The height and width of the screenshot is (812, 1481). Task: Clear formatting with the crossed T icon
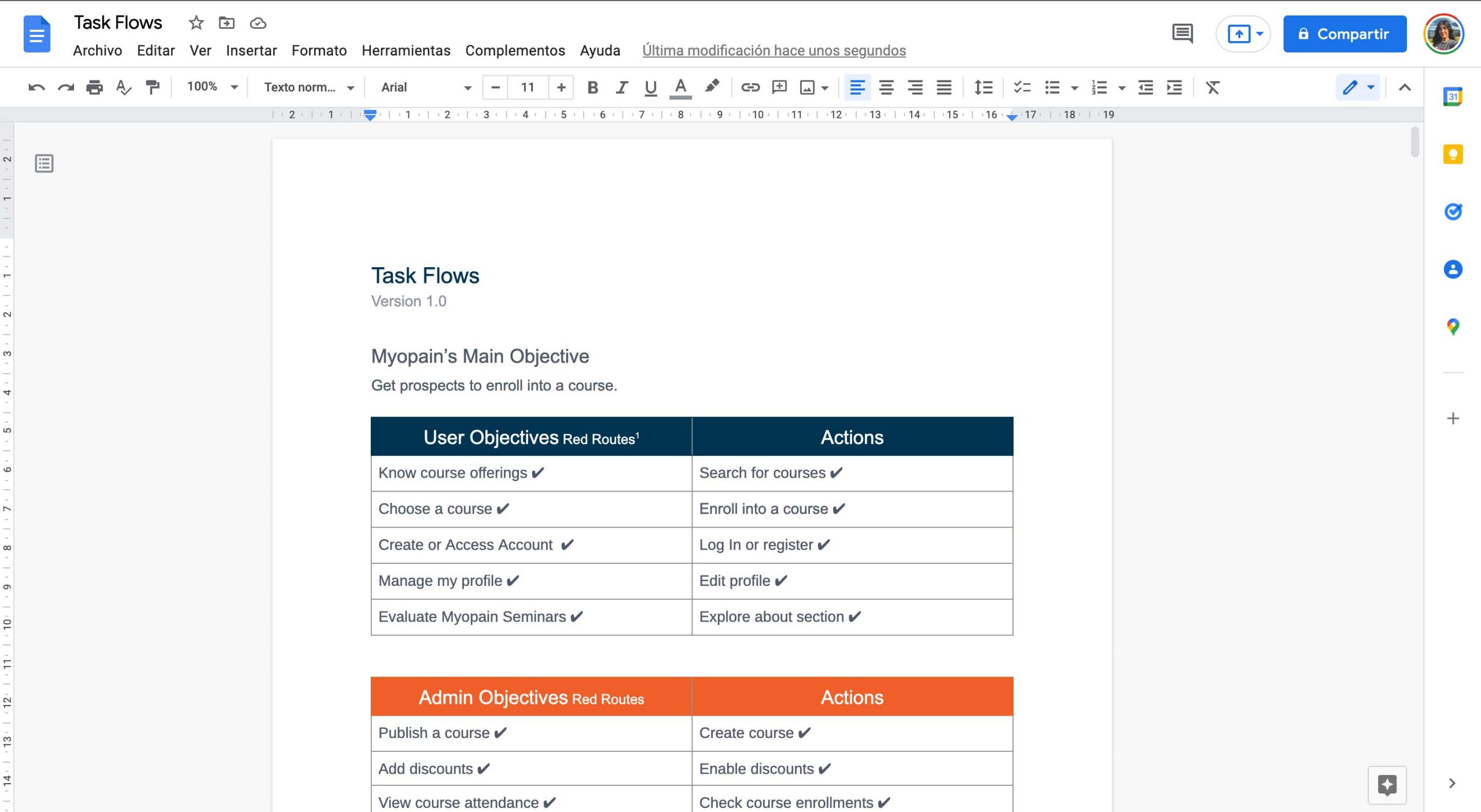click(x=1213, y=87)
